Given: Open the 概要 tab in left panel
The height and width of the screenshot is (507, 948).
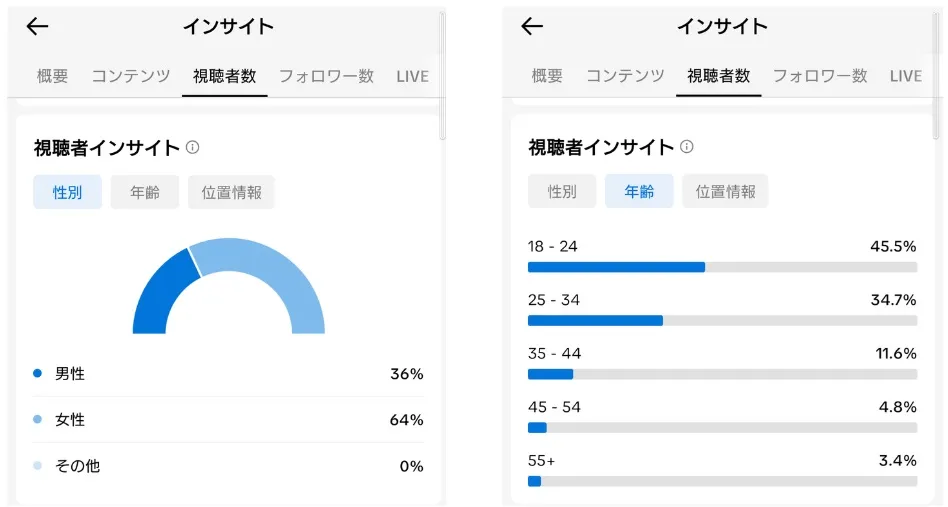Looking at the screenshot, I should (52, 76).
